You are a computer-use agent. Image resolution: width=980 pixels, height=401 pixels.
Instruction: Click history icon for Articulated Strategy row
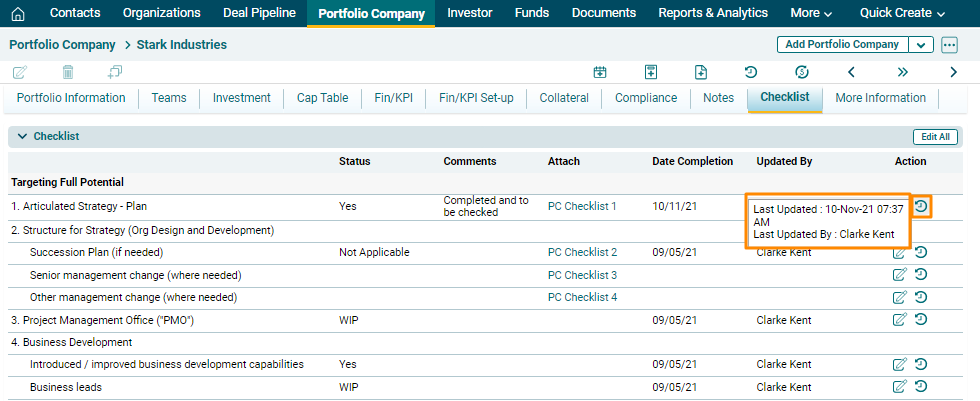pos(922,206)
